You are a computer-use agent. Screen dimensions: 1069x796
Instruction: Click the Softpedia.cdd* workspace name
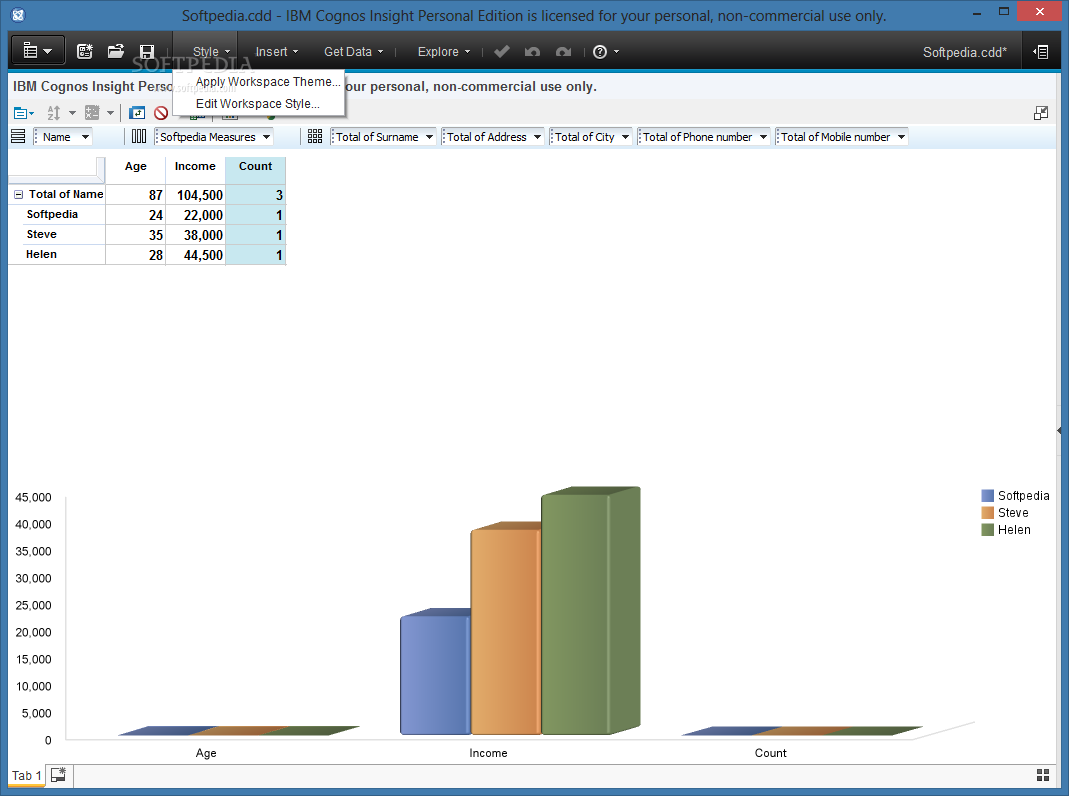coord(965,52)
